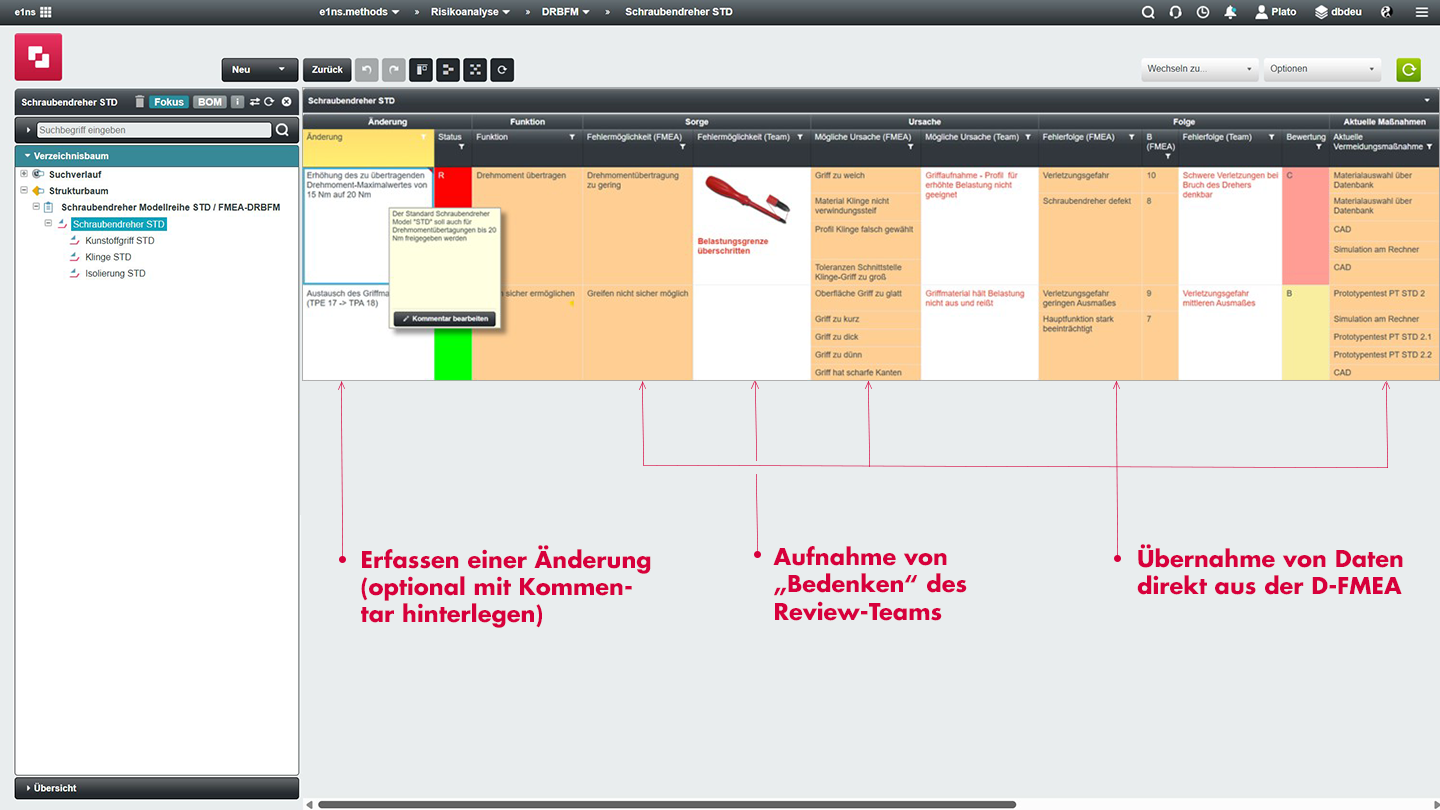Open the global search in the top bar

1147,12
